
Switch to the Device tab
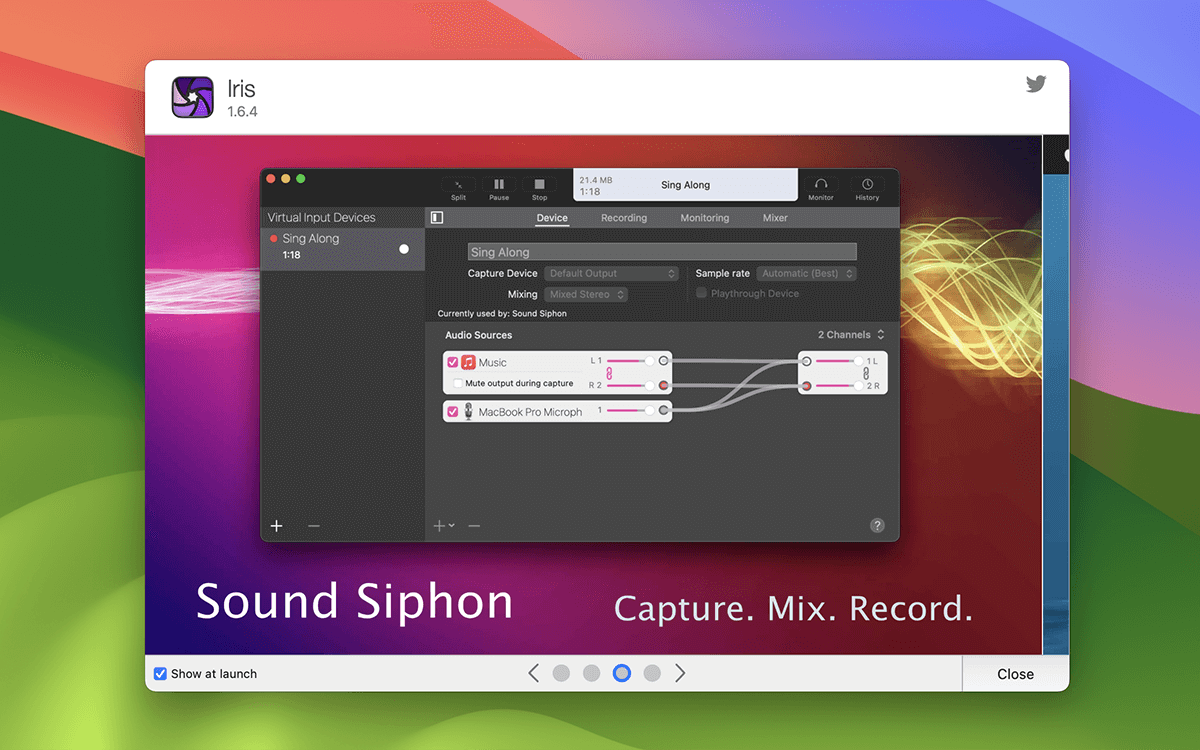point(552,218)
